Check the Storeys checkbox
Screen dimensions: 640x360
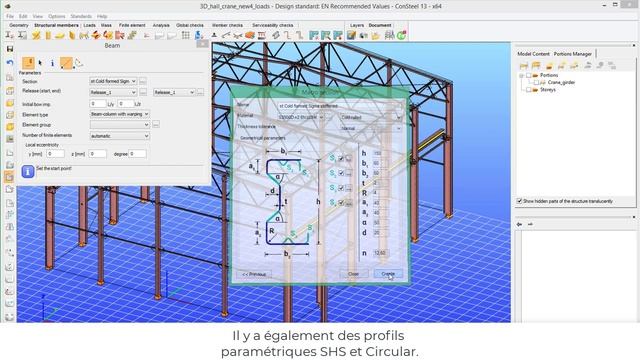[529, 90]
